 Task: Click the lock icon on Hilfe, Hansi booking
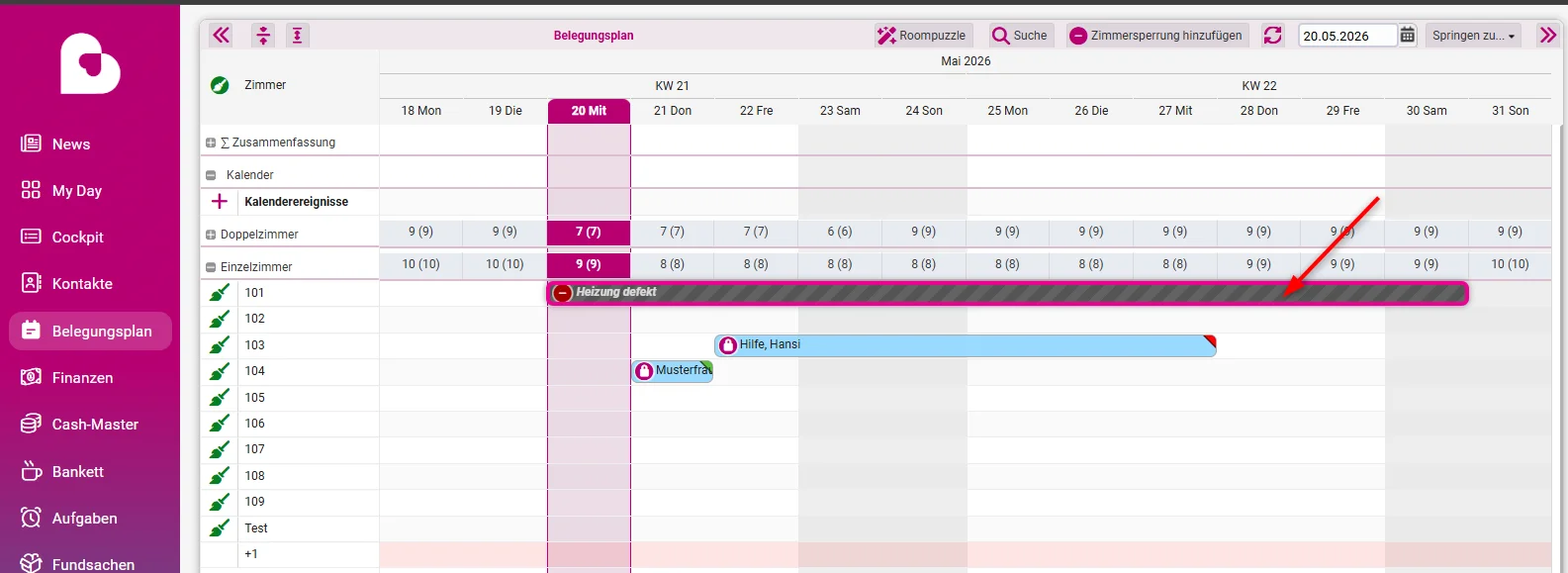click(728, 345)
